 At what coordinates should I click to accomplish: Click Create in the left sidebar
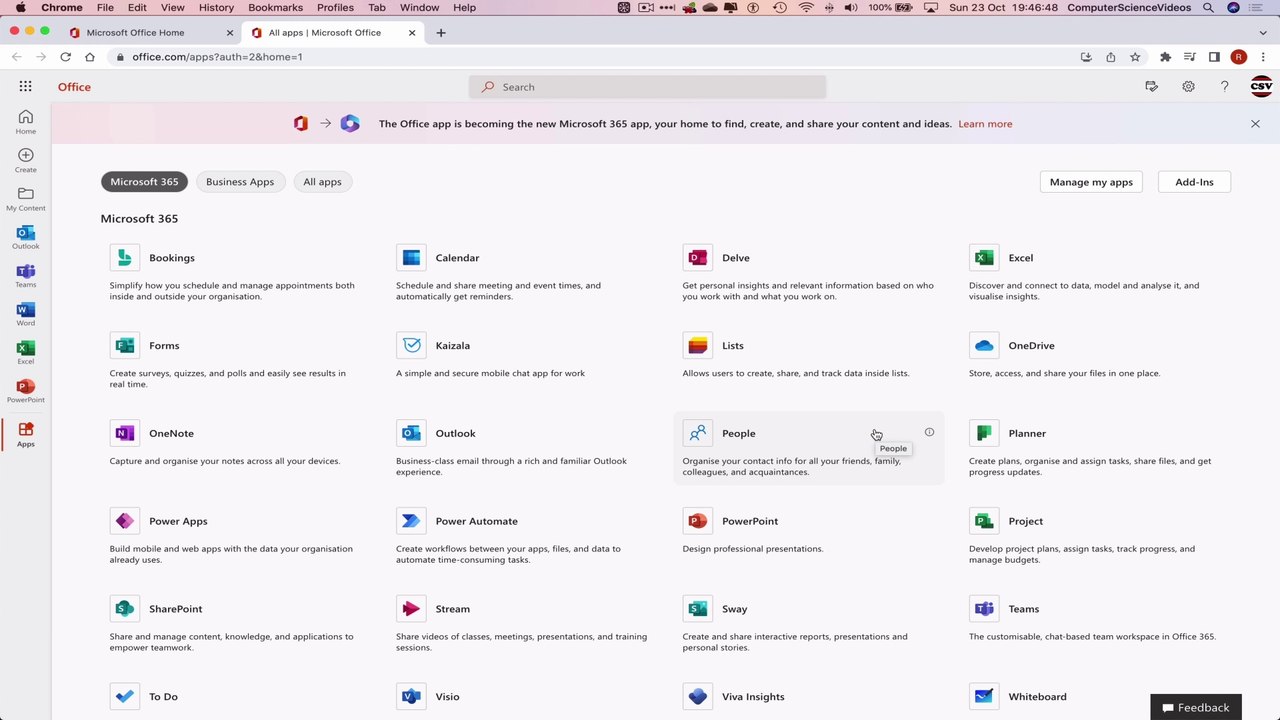coord(26,160)
